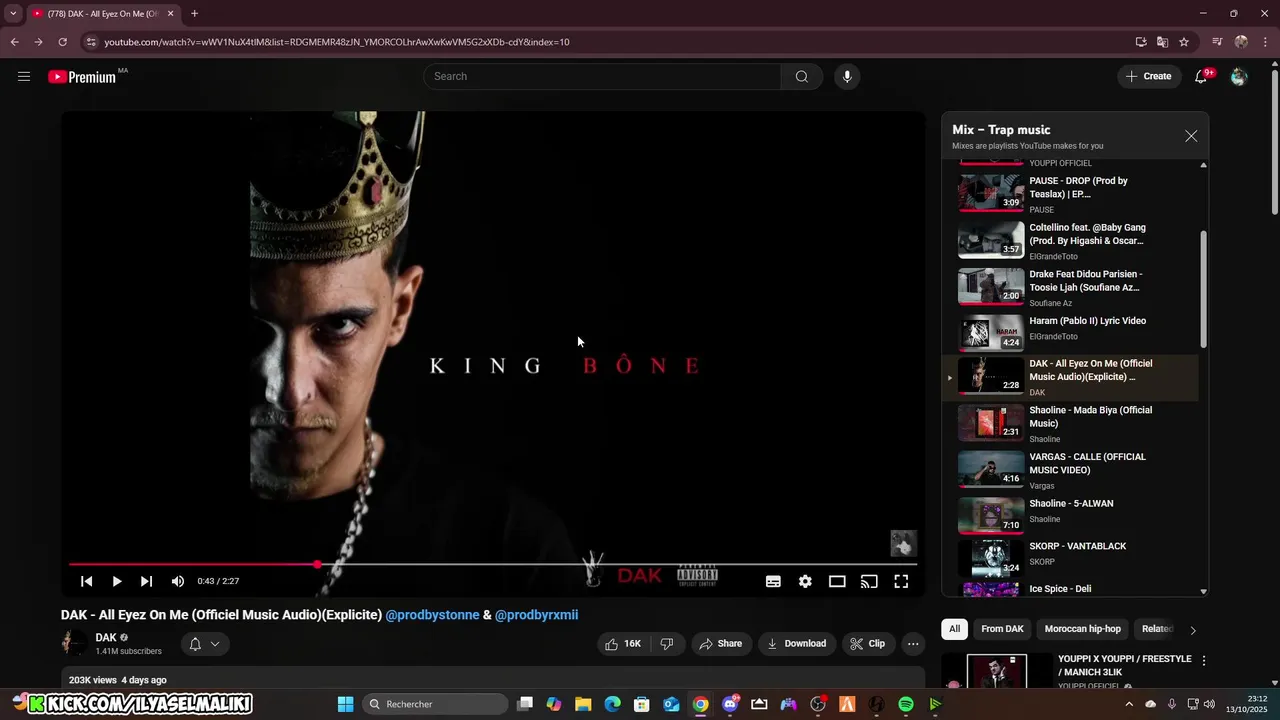The image size is (1280, 720).
Task: Cast video to a TV
Action: coord(869,581)
